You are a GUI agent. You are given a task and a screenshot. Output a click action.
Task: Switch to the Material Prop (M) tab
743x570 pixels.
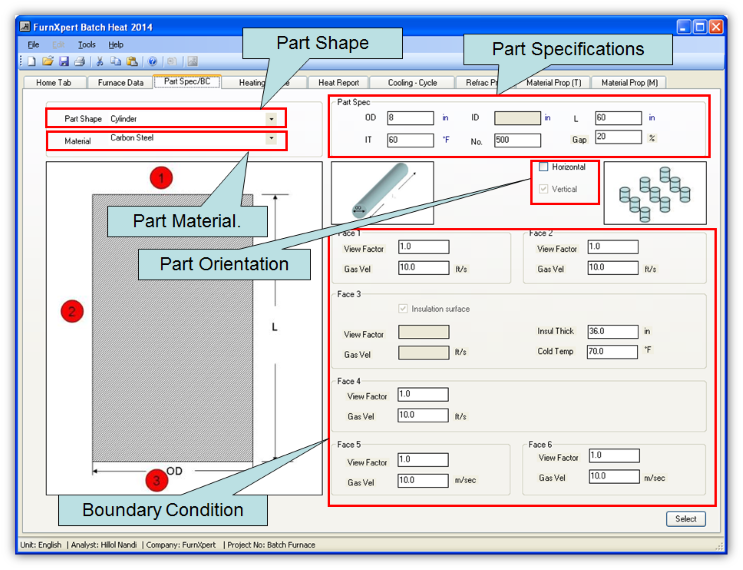[x=629, y=82]
